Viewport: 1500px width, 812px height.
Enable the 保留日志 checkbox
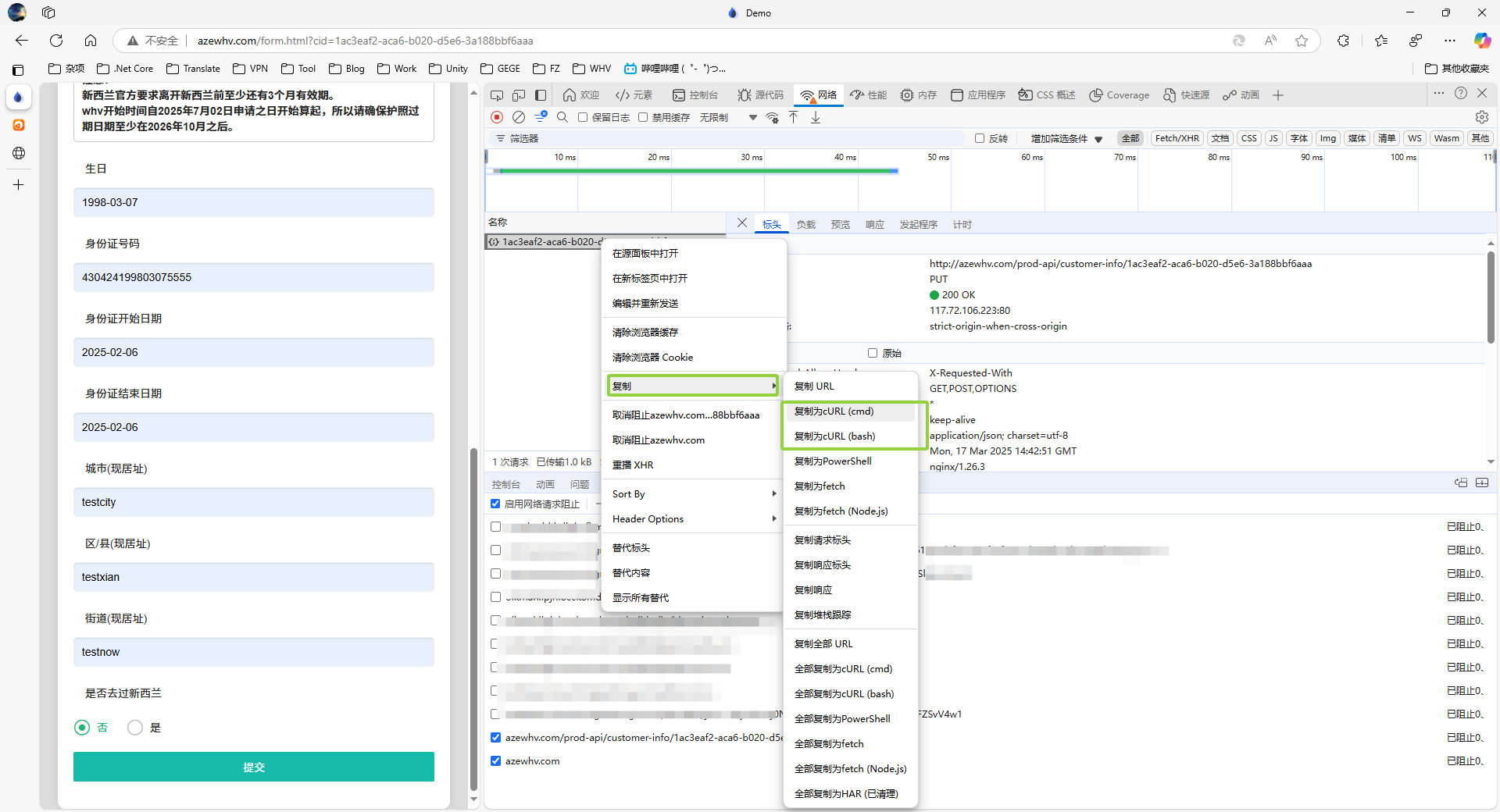coord(583,117)
